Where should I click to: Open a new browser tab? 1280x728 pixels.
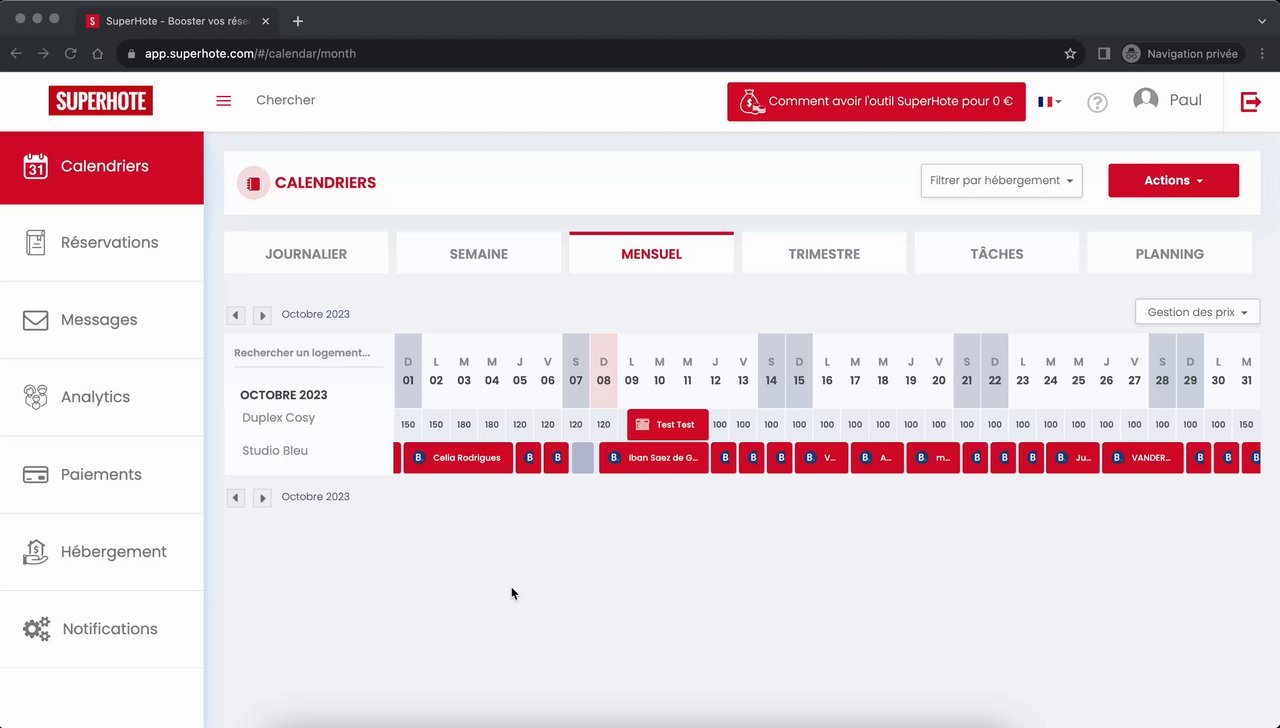tap(298, 21)
